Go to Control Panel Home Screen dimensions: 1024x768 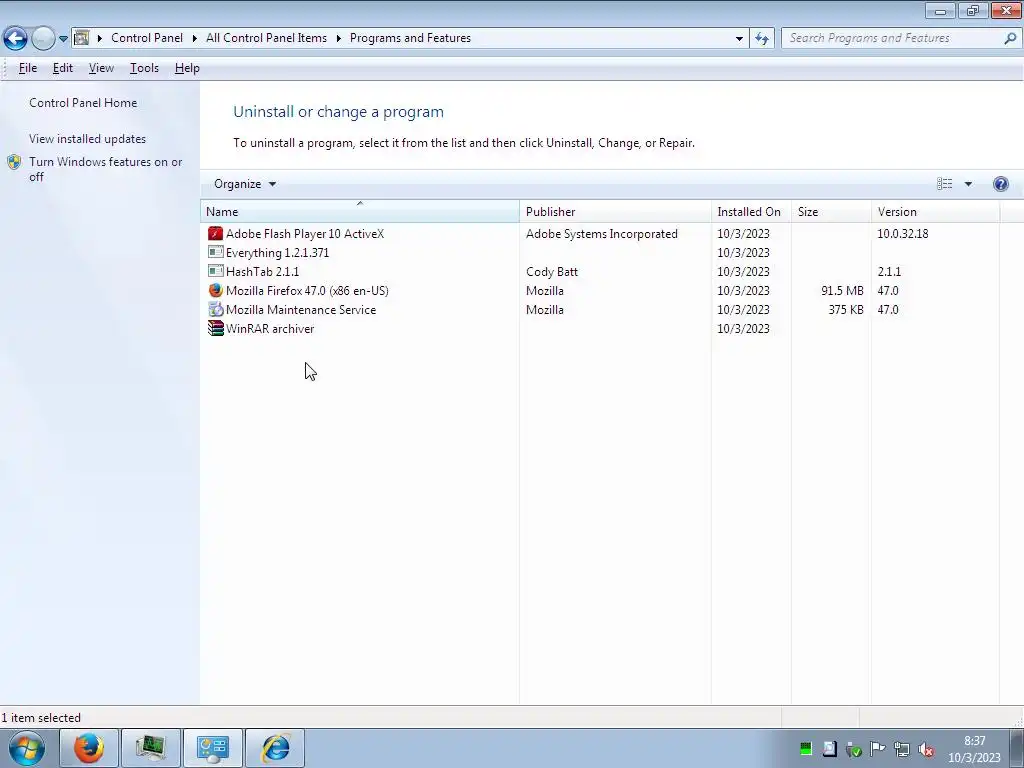coord(83,103)
